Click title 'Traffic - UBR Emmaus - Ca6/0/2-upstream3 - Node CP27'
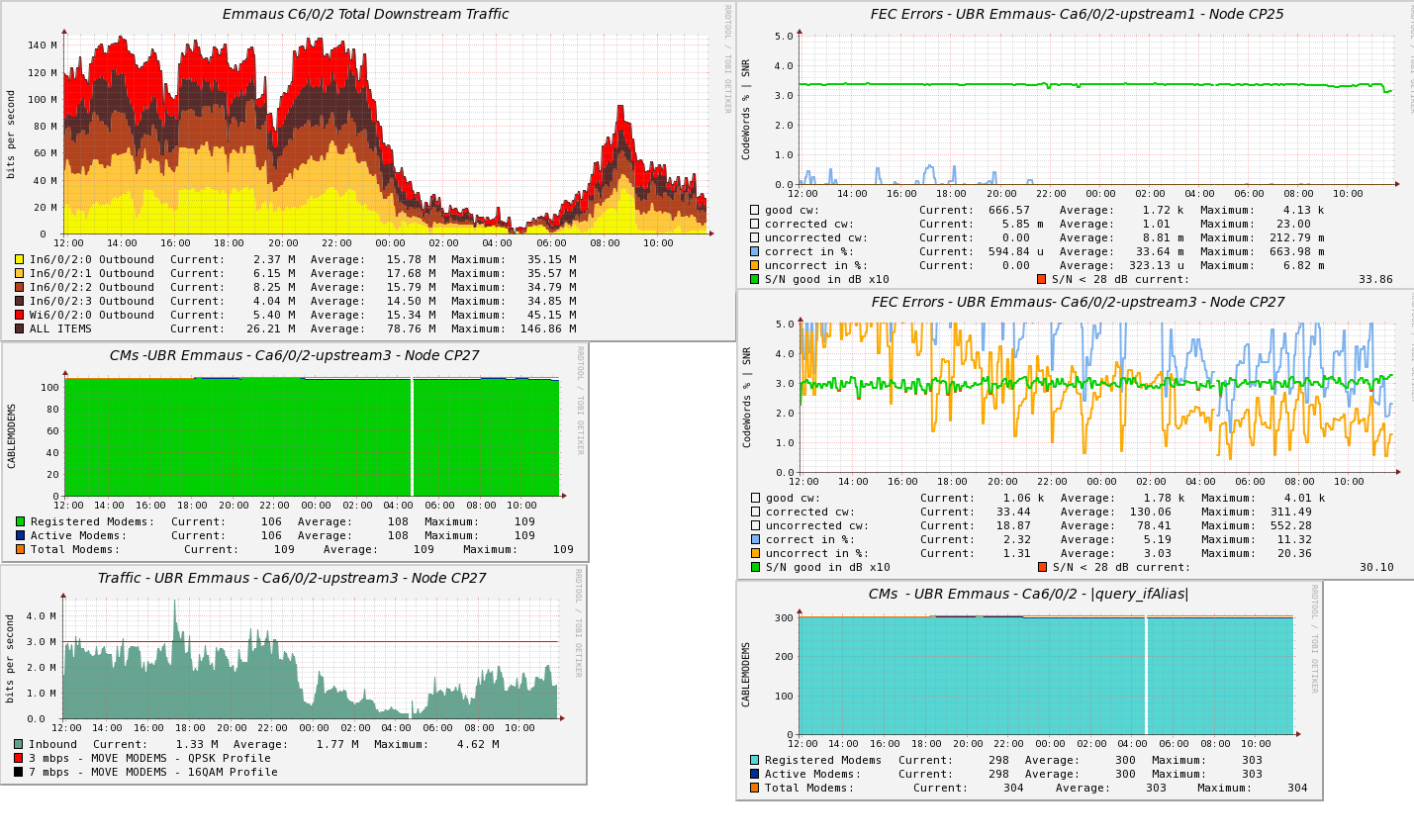The width and height of the screenshot is (1414, 840). (293, 579)
